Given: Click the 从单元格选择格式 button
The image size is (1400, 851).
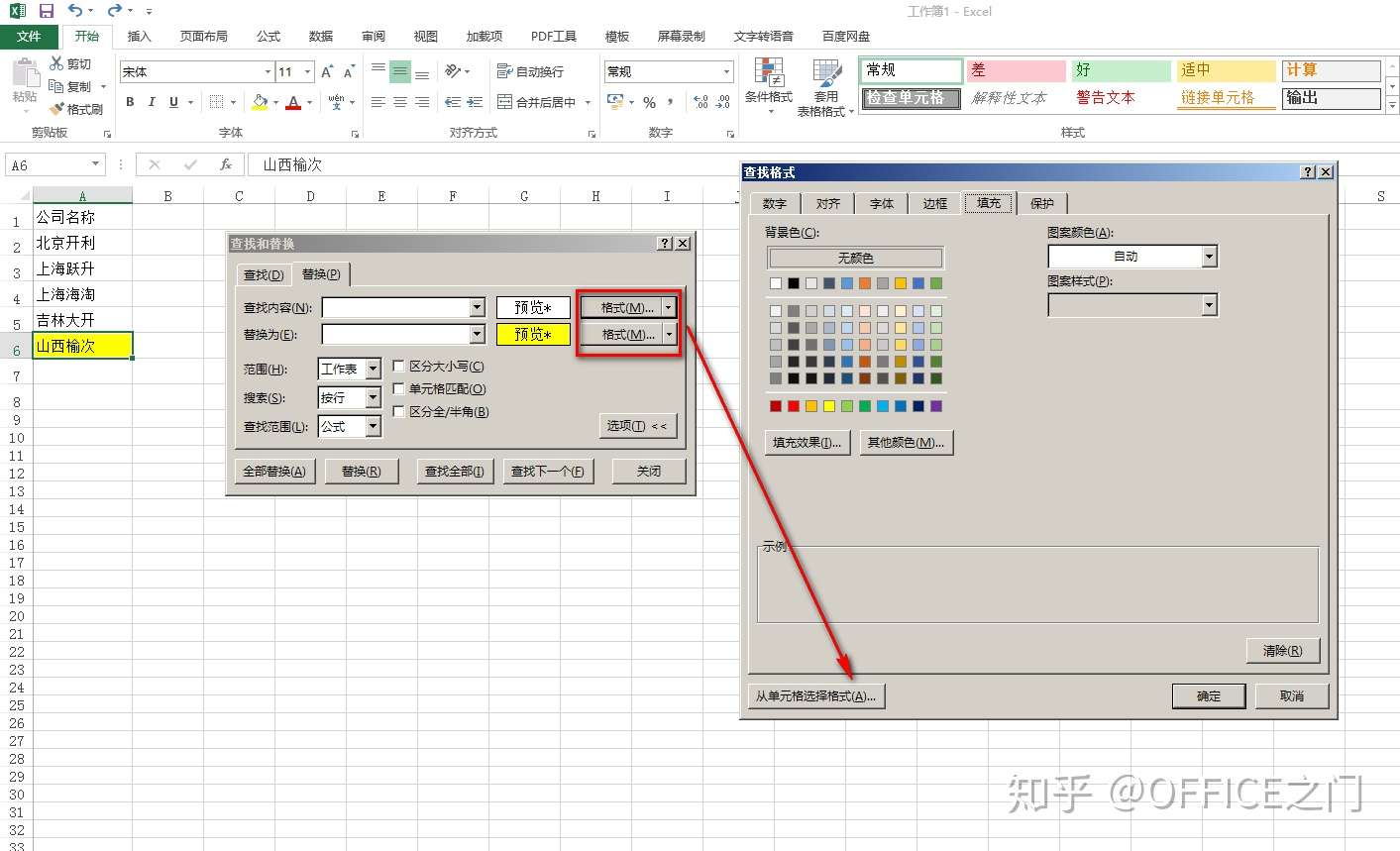Looking at the screenshot, I should (815, 696).
